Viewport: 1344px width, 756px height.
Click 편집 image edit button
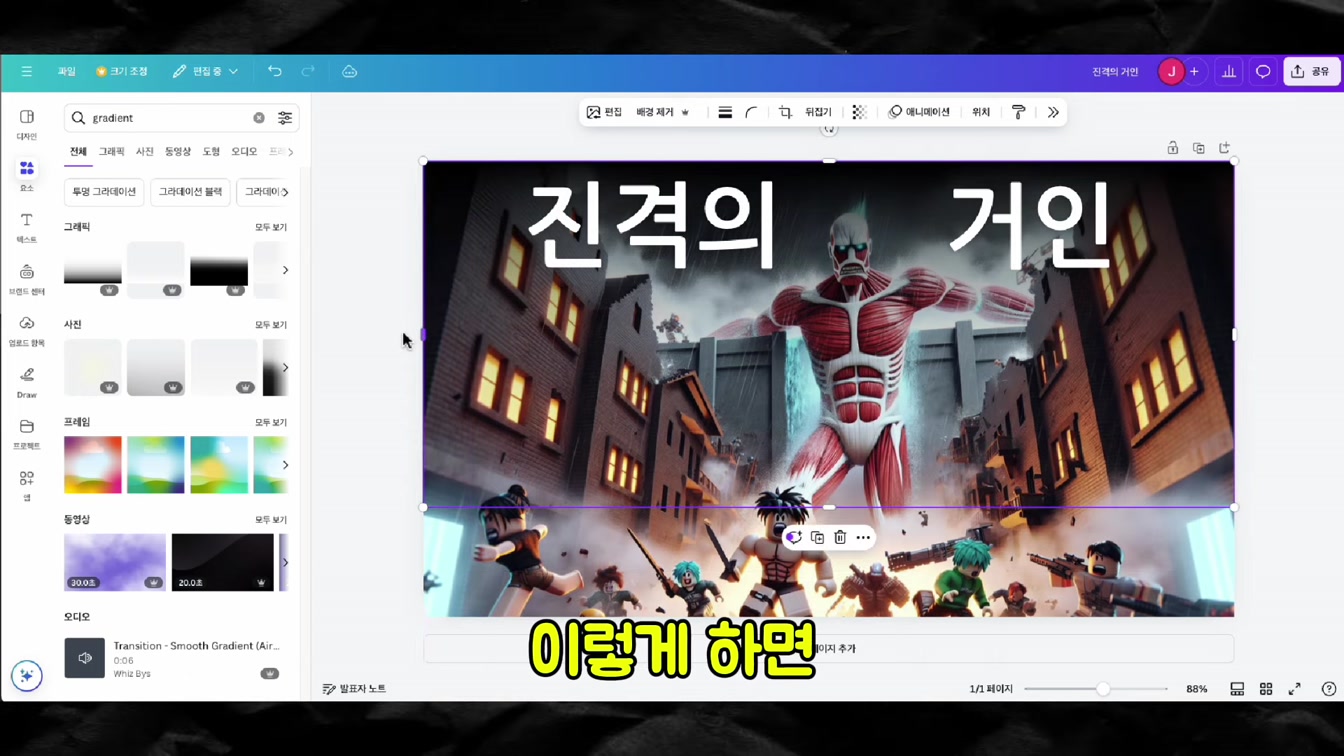604,113
